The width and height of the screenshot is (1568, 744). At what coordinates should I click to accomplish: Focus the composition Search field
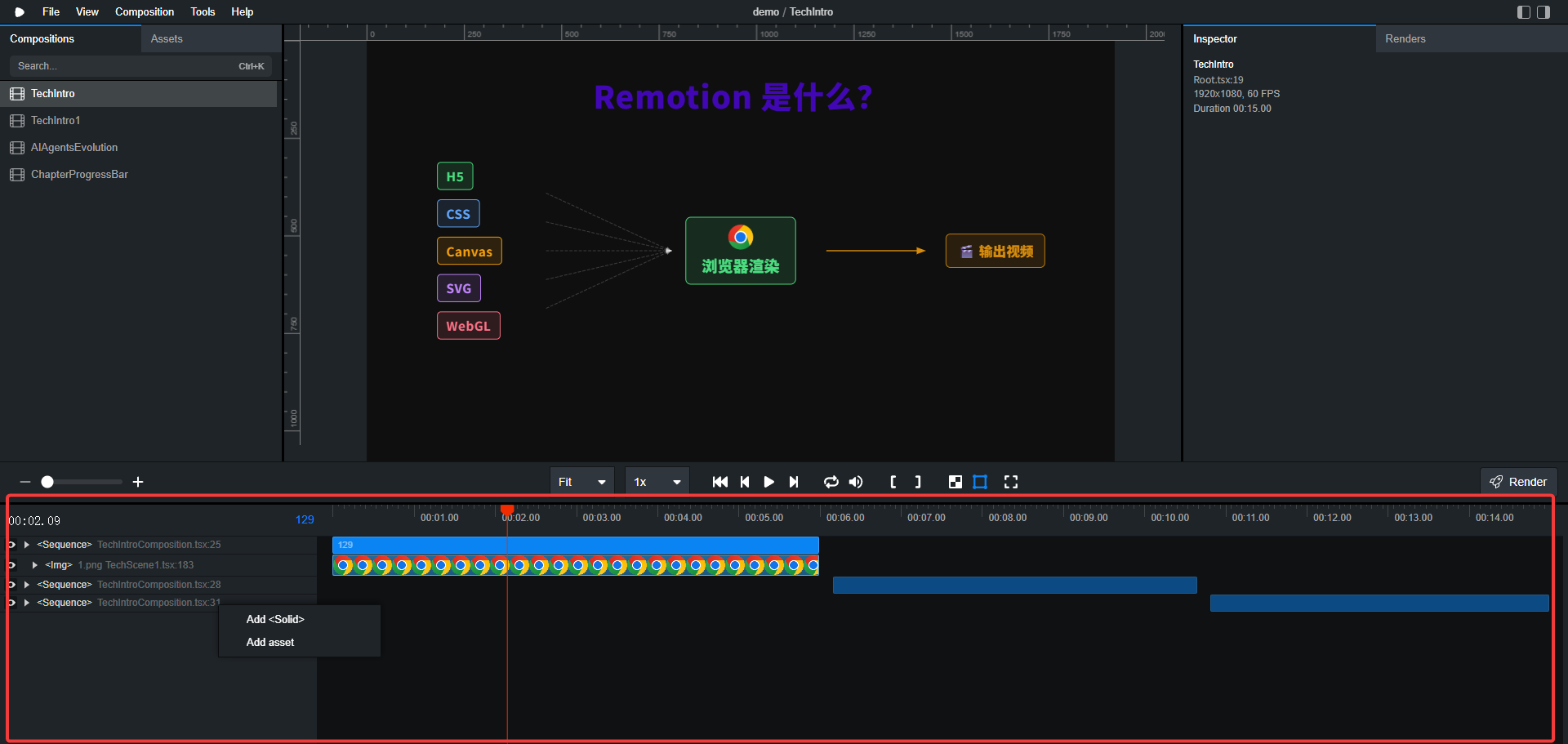[140, 66]
